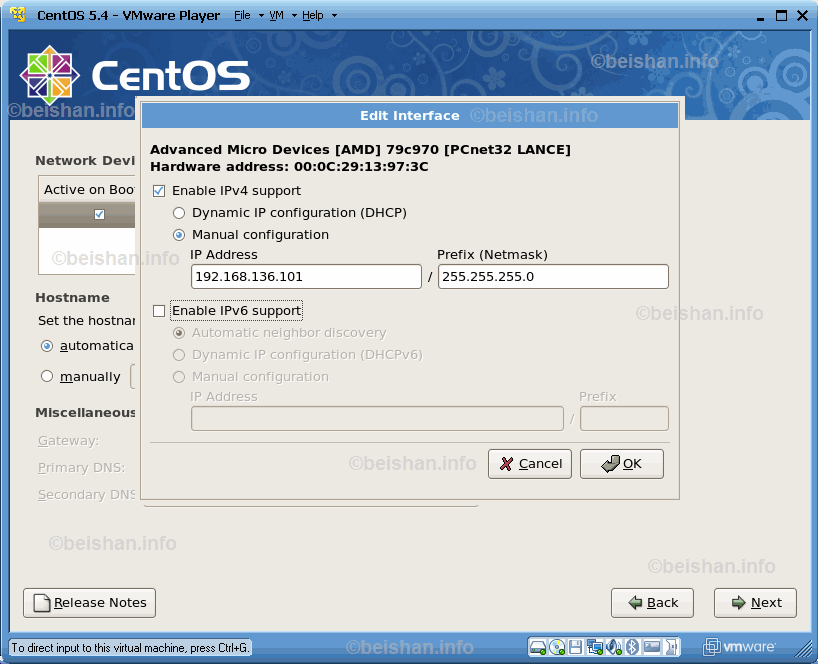The width and height of the screenshot is (818, 664).
Task: Click the Prefix (Netmask) field
Action: click(x=552, y=277)
